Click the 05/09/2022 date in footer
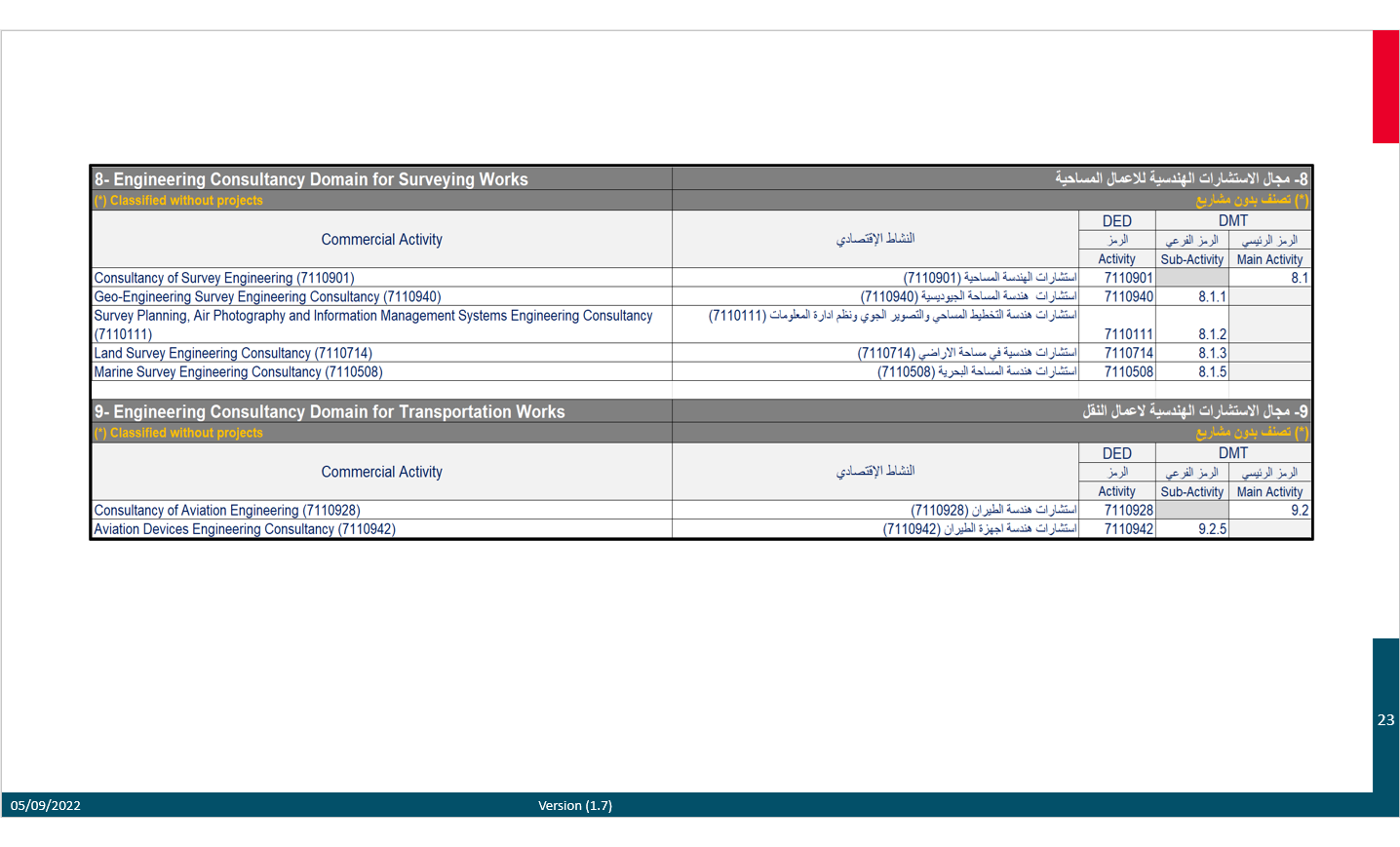 click(46, 805)
